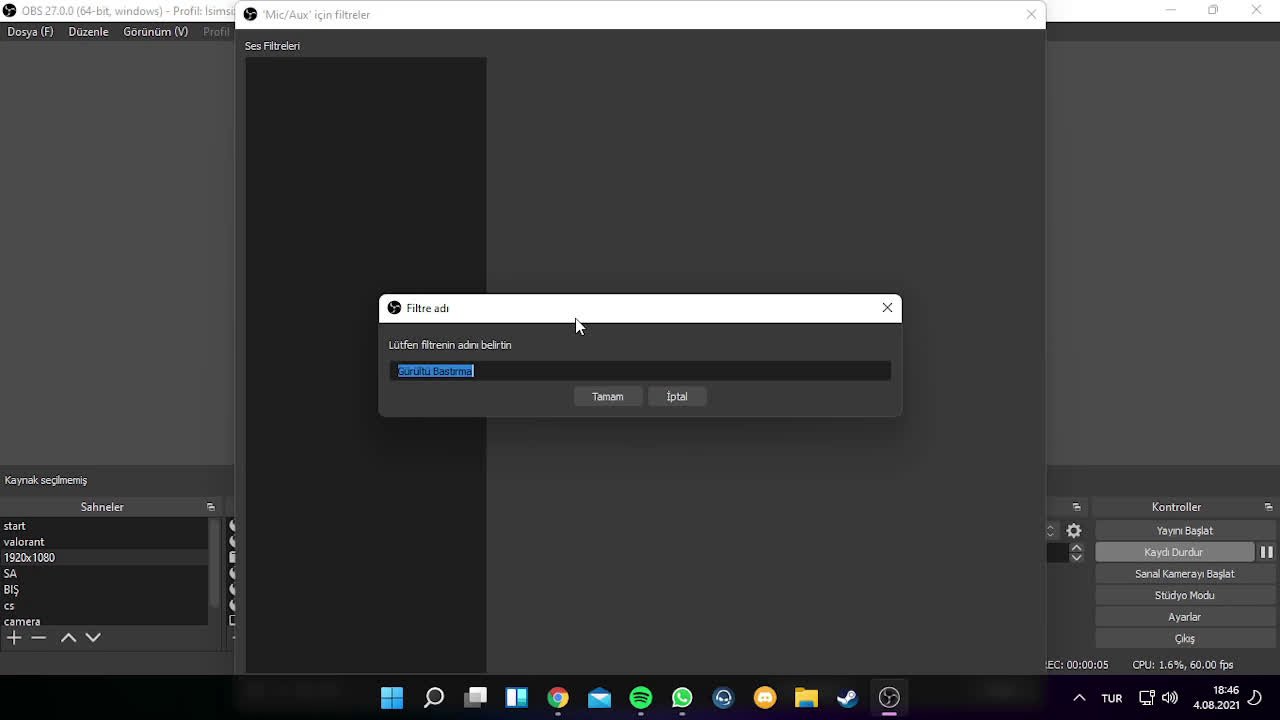Open the Görünüm (V) menu
Screen dimensions: 1280x720
(155, 31)
